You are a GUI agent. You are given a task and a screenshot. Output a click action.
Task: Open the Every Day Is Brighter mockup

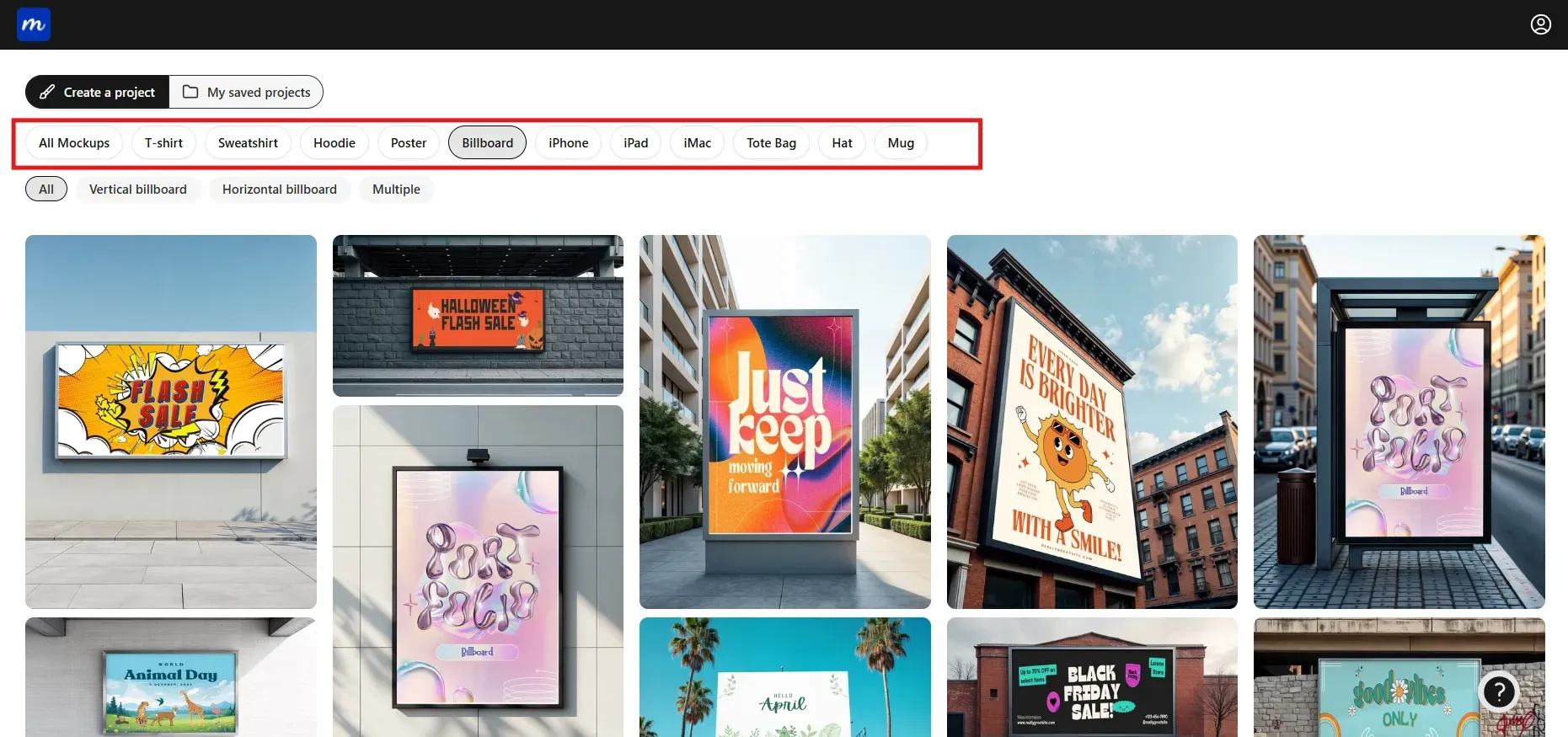click(x=1092, y=421)
